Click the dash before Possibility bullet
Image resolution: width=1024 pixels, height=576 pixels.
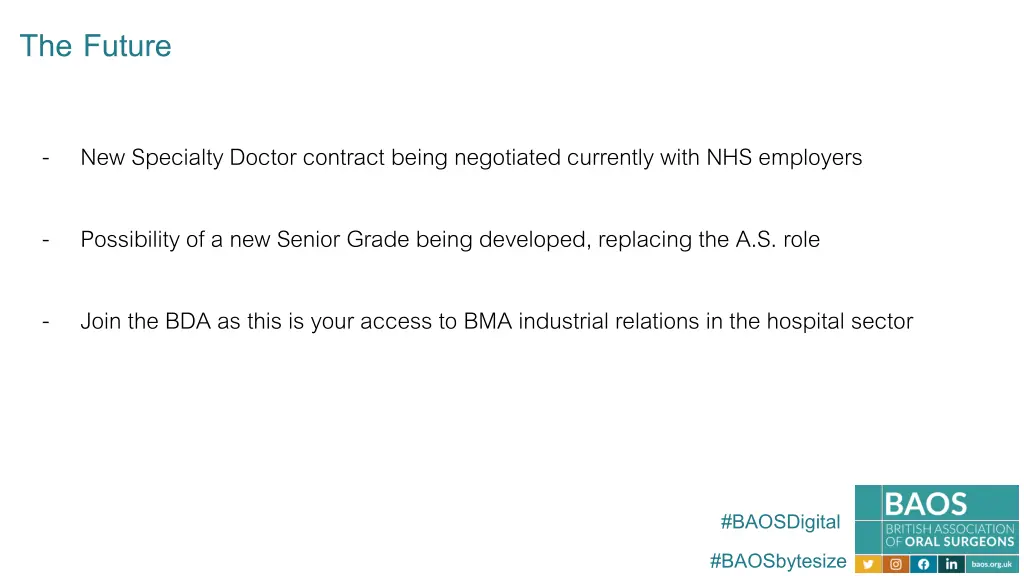click(x=46, y=240)
